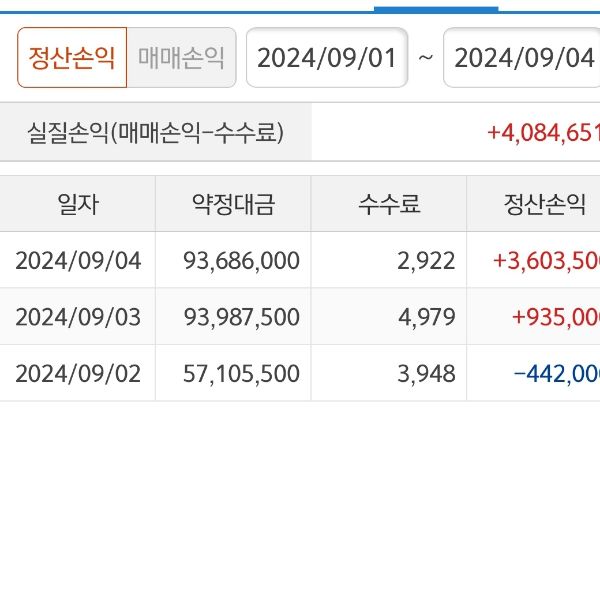The height and width of the screenshot is (600, 600).
Task: Click the 93,987,500 약정대금 cell
Action: (x=242, y=317)
